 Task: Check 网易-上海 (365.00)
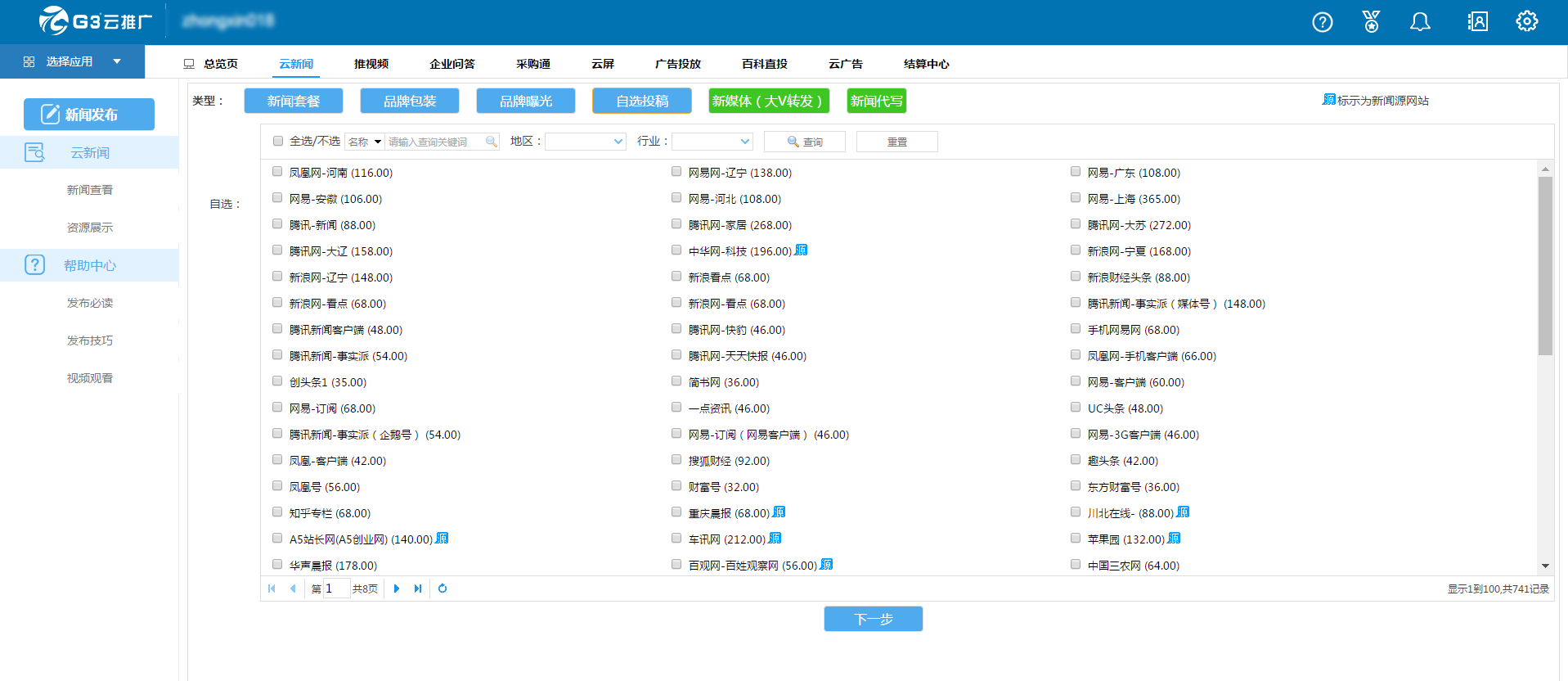click(x=1076, y=198)
